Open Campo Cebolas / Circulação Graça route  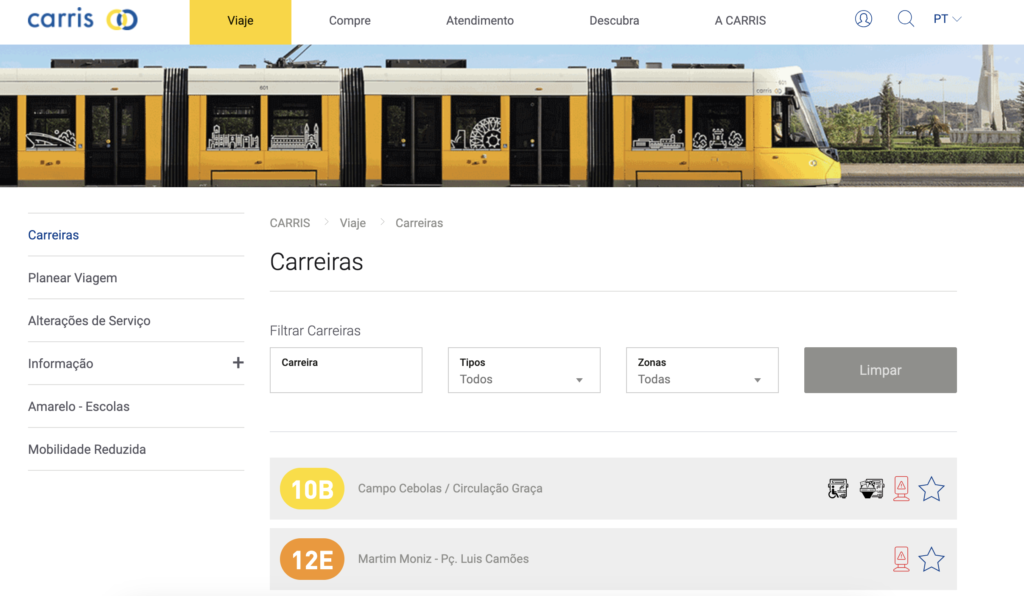point(450,488)
